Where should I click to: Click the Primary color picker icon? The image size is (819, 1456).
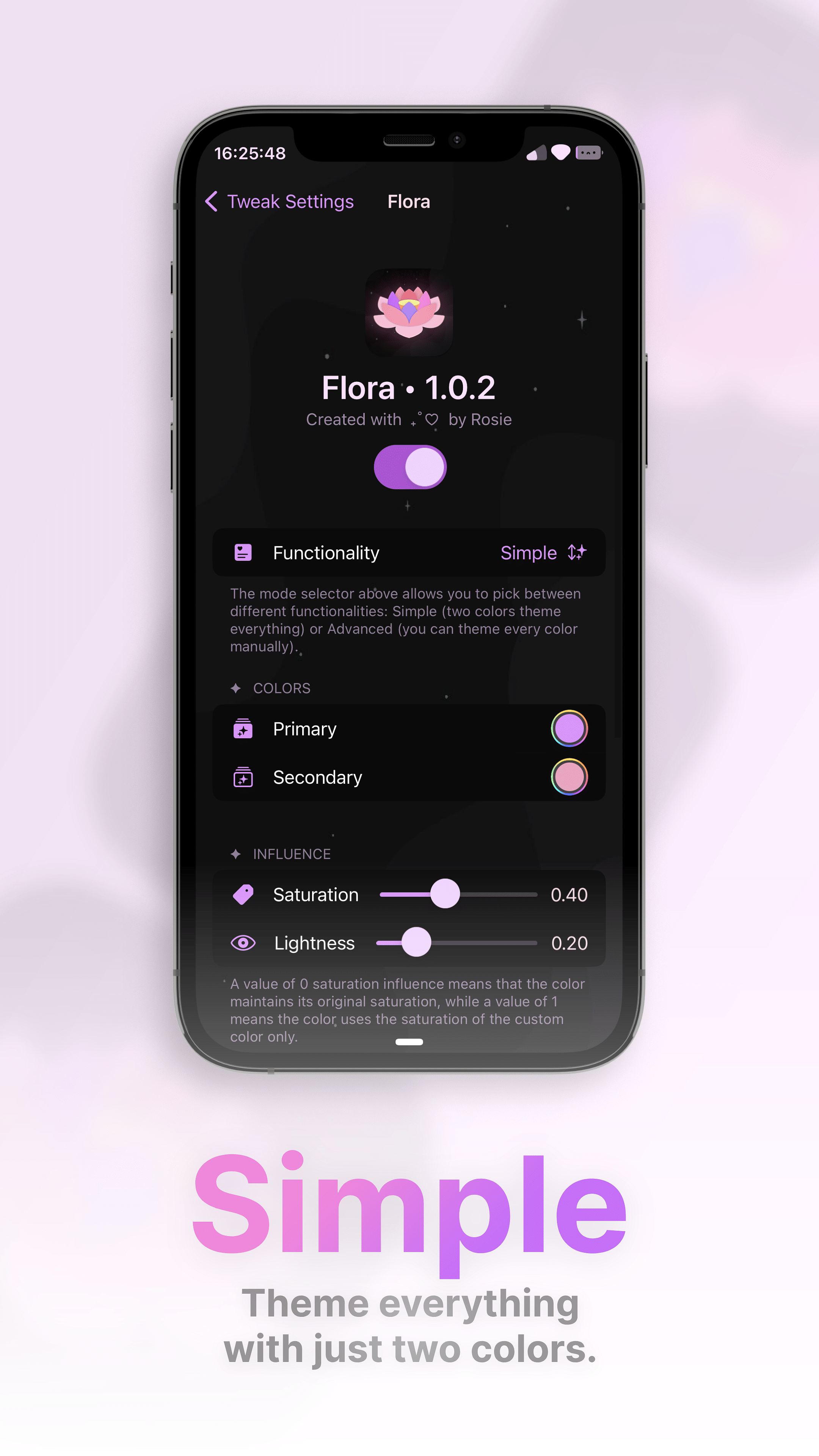tap(569, 728)
